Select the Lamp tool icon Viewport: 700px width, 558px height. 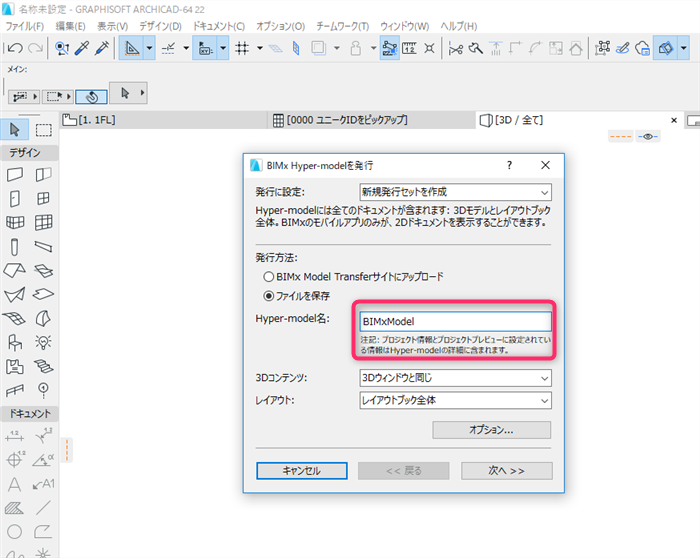pyautogui.click(x=43, y=342)
